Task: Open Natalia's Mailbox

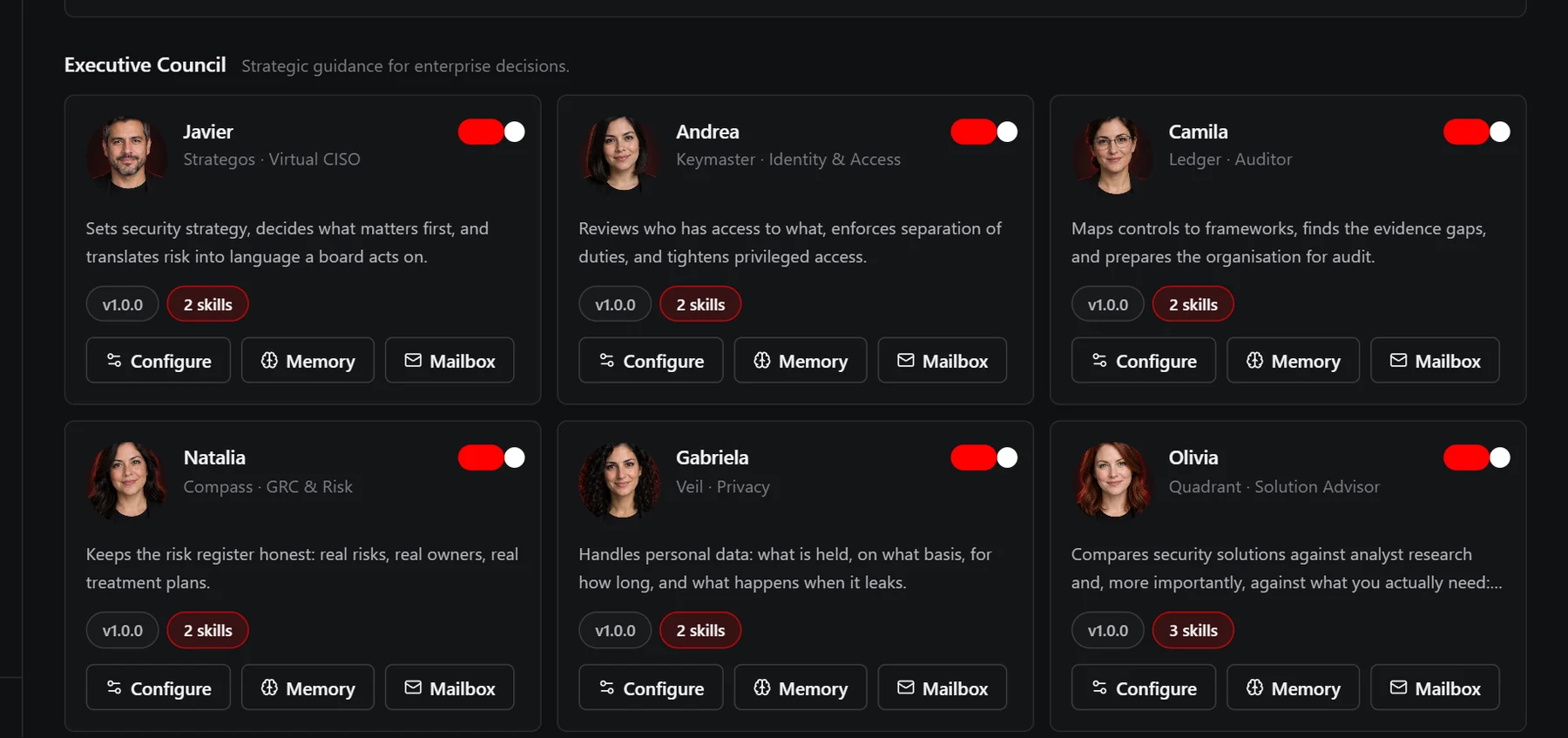Action: pyautogui.click(x=449, y=688)
